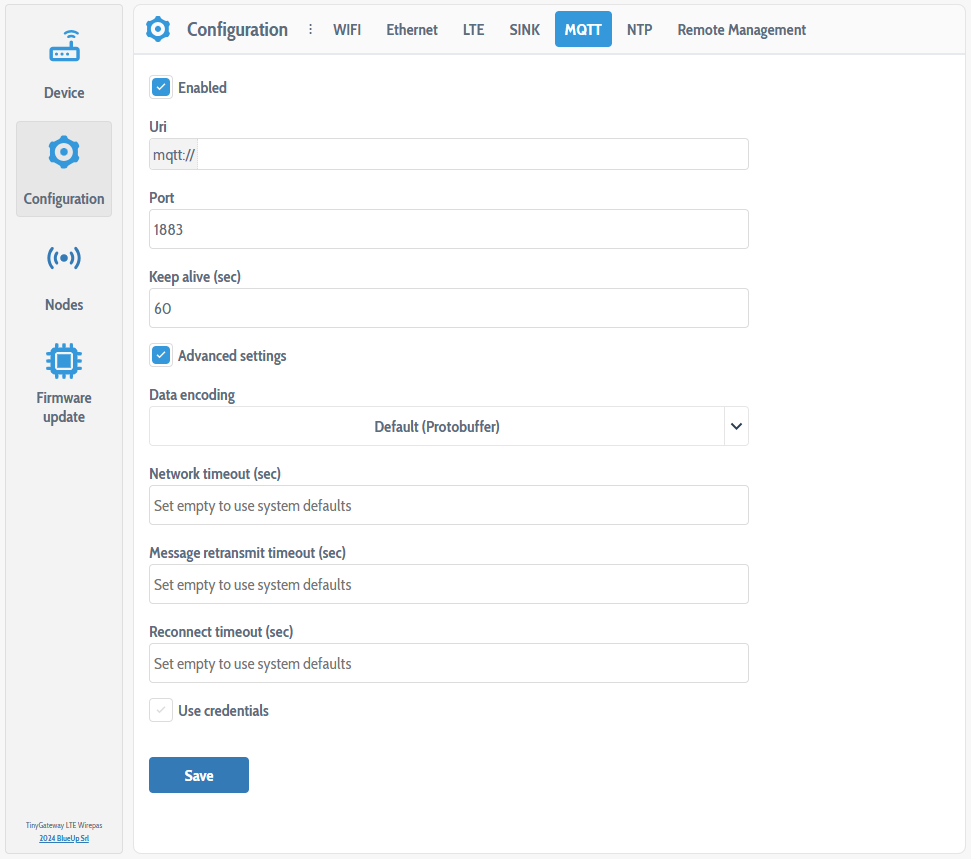The width and height of the screenshot is (971, 859).
Task: Expand the Data encoding dropdown arrow
Action: pos(736,426)
